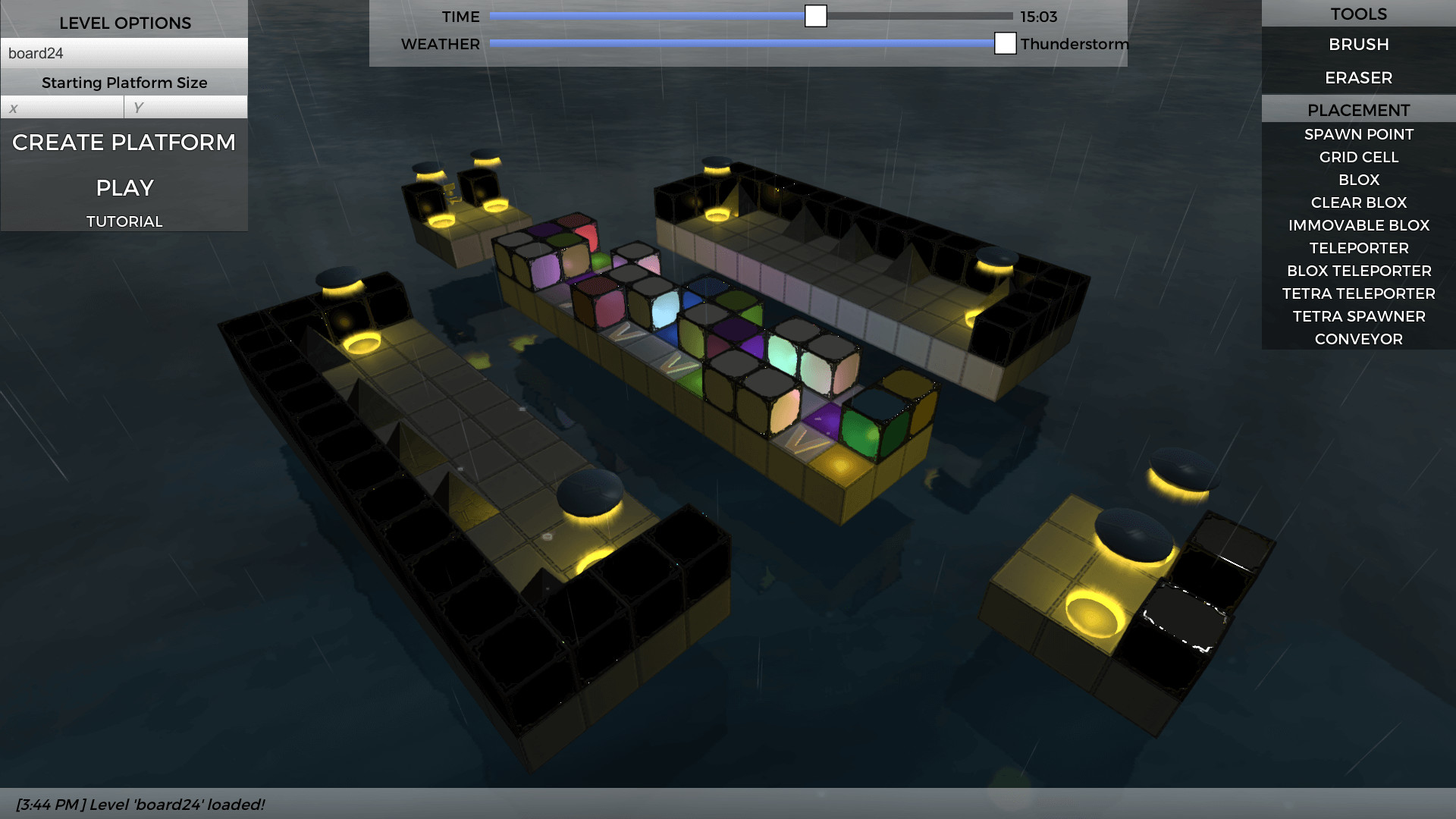Click the Level Options panel header
This screenshot has width=1456, height=819.
[x=124, y=22]
